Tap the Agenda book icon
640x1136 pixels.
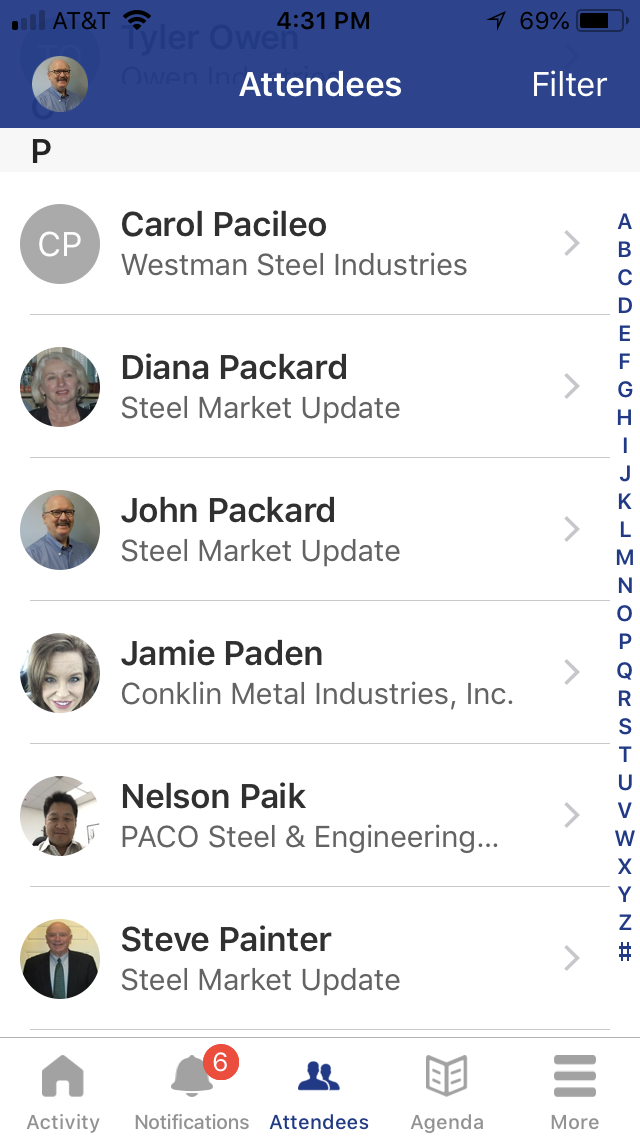tap(446, 1078)
